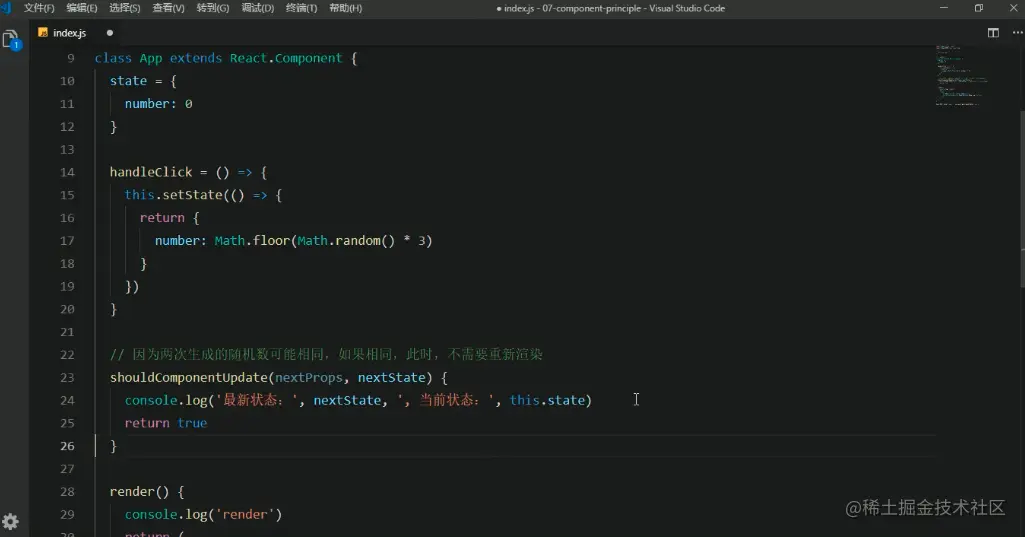This screenshot has height=537, width=1025.
Task: Click the JS file icon on index.js tab
Action: 43,33
